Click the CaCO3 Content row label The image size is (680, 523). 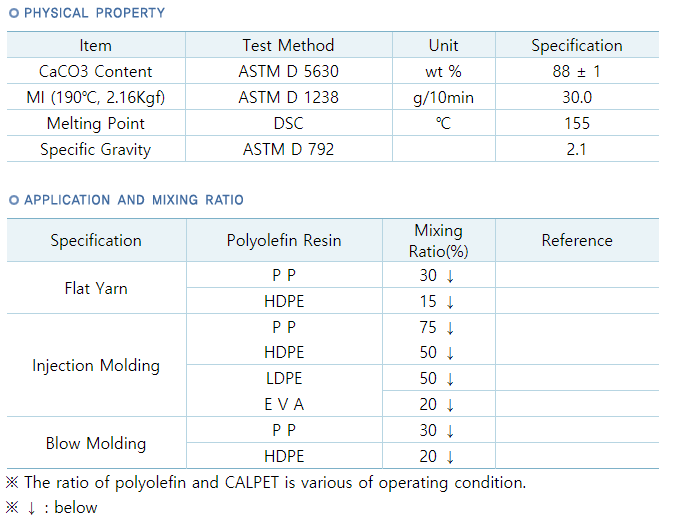[x=95, y=72]
